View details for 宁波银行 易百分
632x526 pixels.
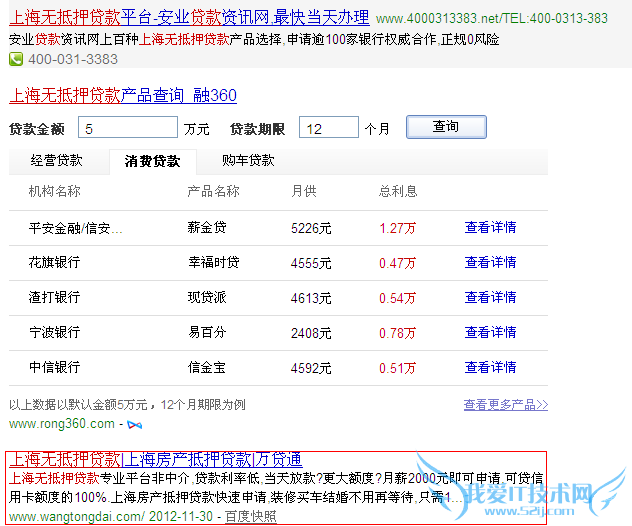point(490,333)
